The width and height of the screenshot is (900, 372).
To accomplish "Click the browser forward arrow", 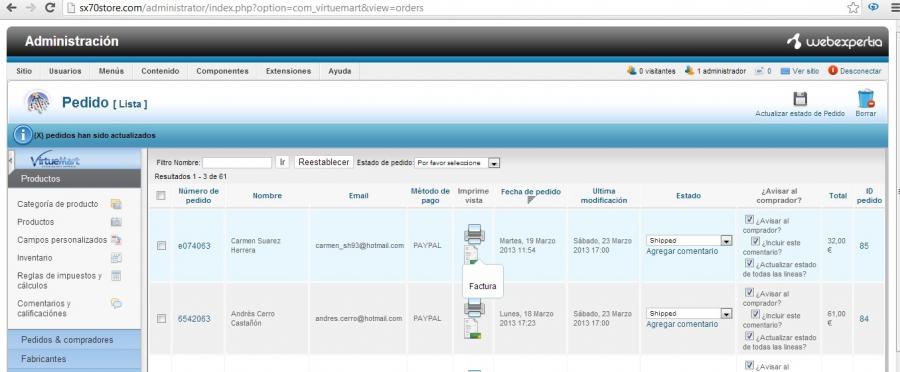I will pyautogui.click(x=30, y=7).
